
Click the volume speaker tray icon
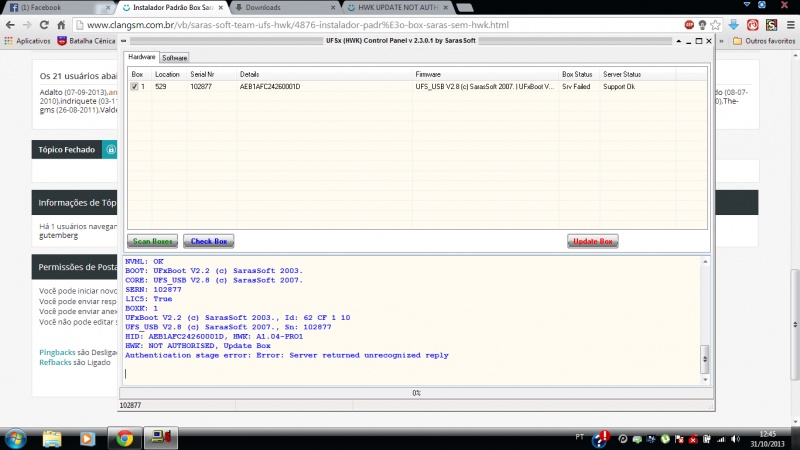[735, 439]
